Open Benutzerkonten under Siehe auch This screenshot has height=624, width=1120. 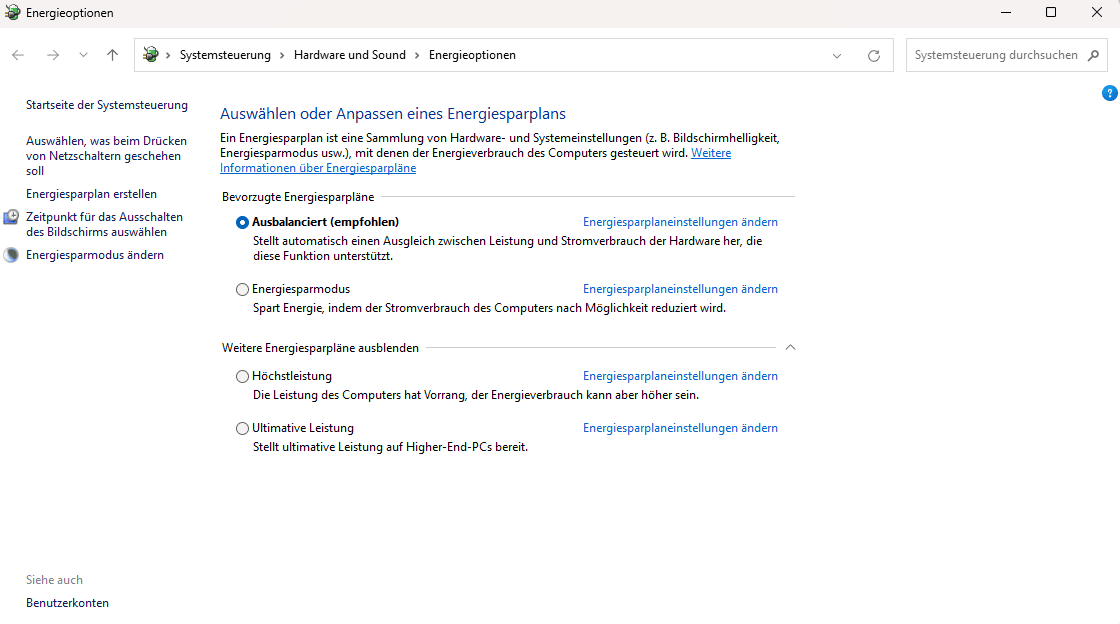[x=68, y=603]
